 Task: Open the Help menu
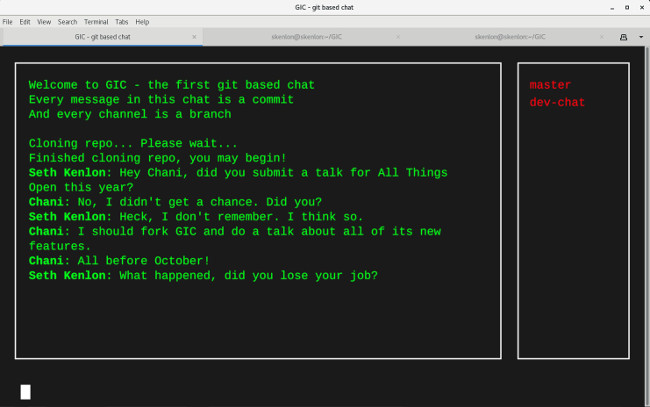tap(142, 21)
